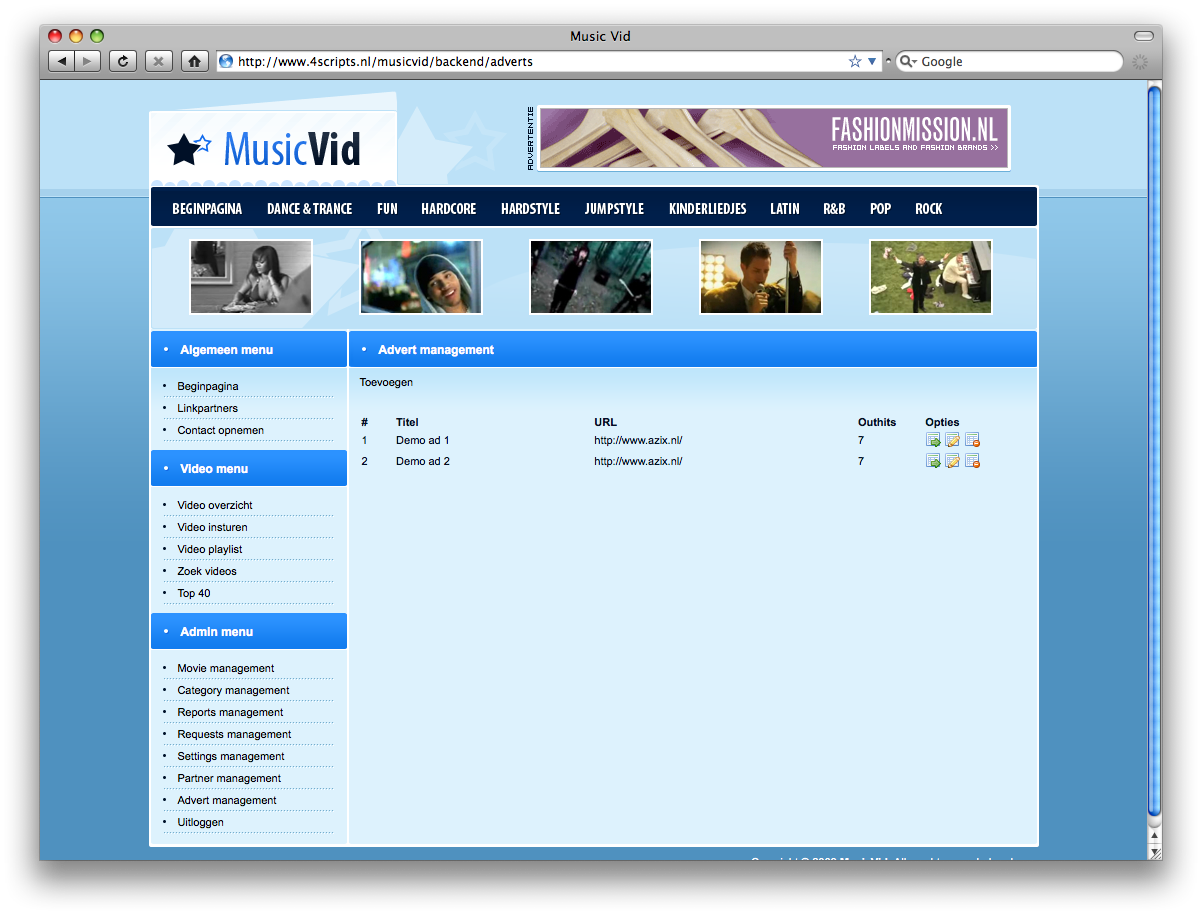Open the address bar history dropdown arrow
Viewport: 1202px width, 915px height.
pyautogui.click(x=872, y=61)
